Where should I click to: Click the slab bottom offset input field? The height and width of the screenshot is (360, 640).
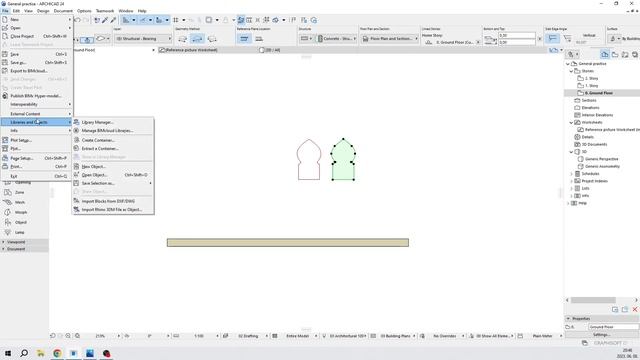[516, 42]
